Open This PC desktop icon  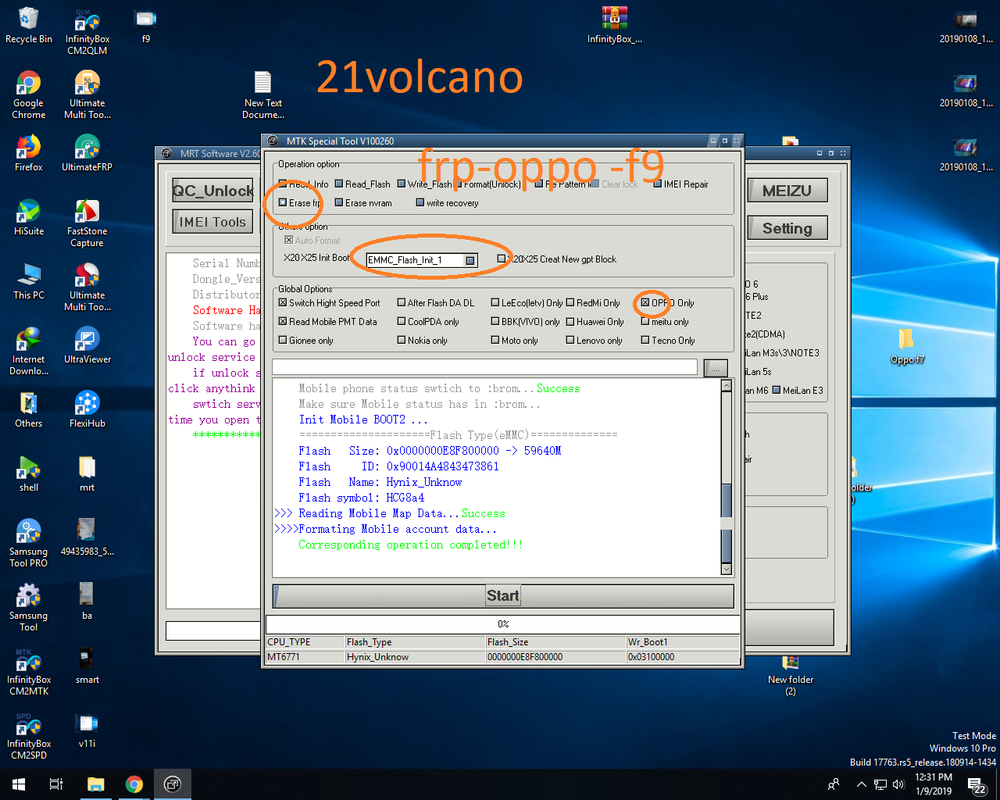pyautogui.click(x=28, y=281)
